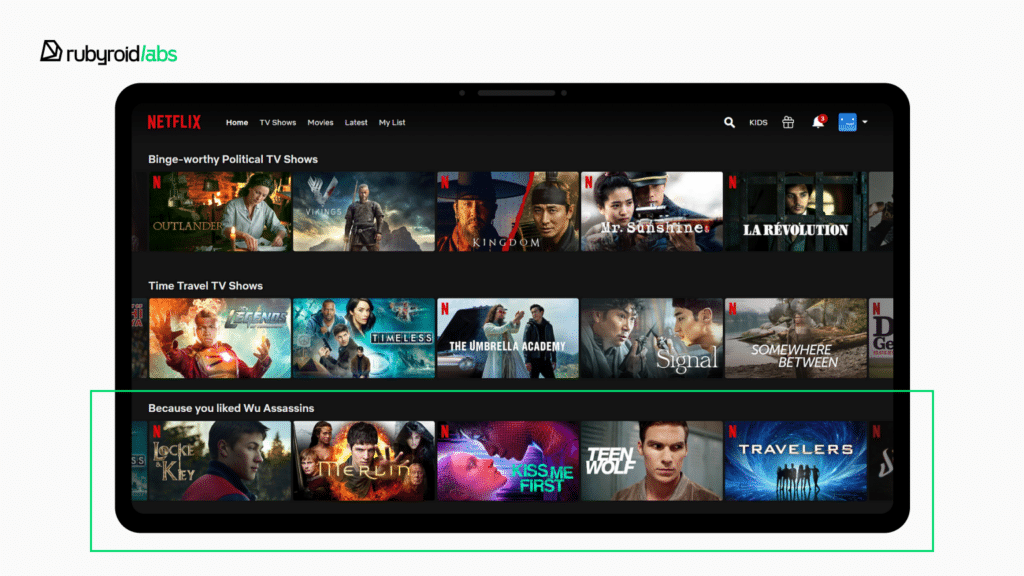Select Latest in navigation bar
The width and height of the screenshot is (1024, 576).
(x=356, y=123)
